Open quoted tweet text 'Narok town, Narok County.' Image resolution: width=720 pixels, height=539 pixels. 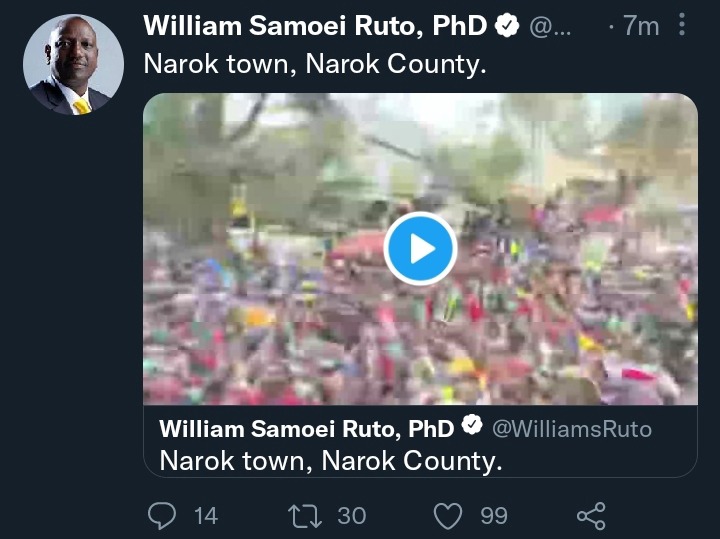pyautogui.click(x=331, y=460)
